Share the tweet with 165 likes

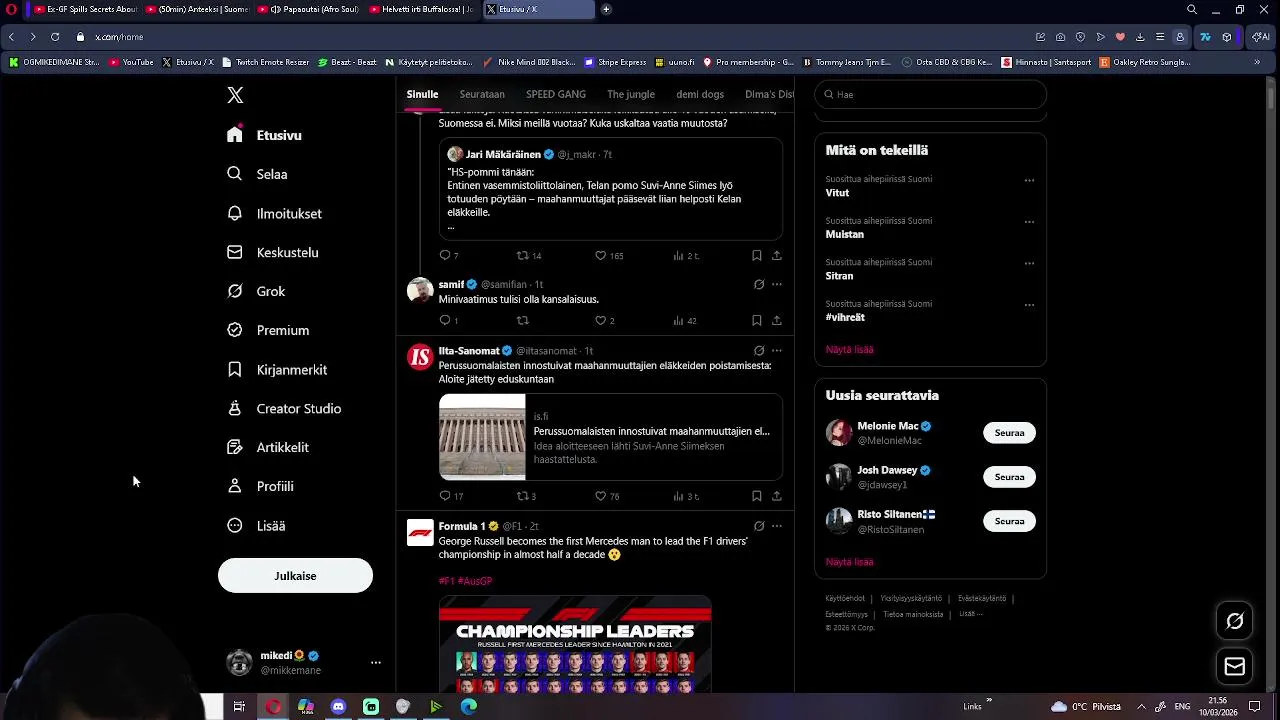point(776,255)
